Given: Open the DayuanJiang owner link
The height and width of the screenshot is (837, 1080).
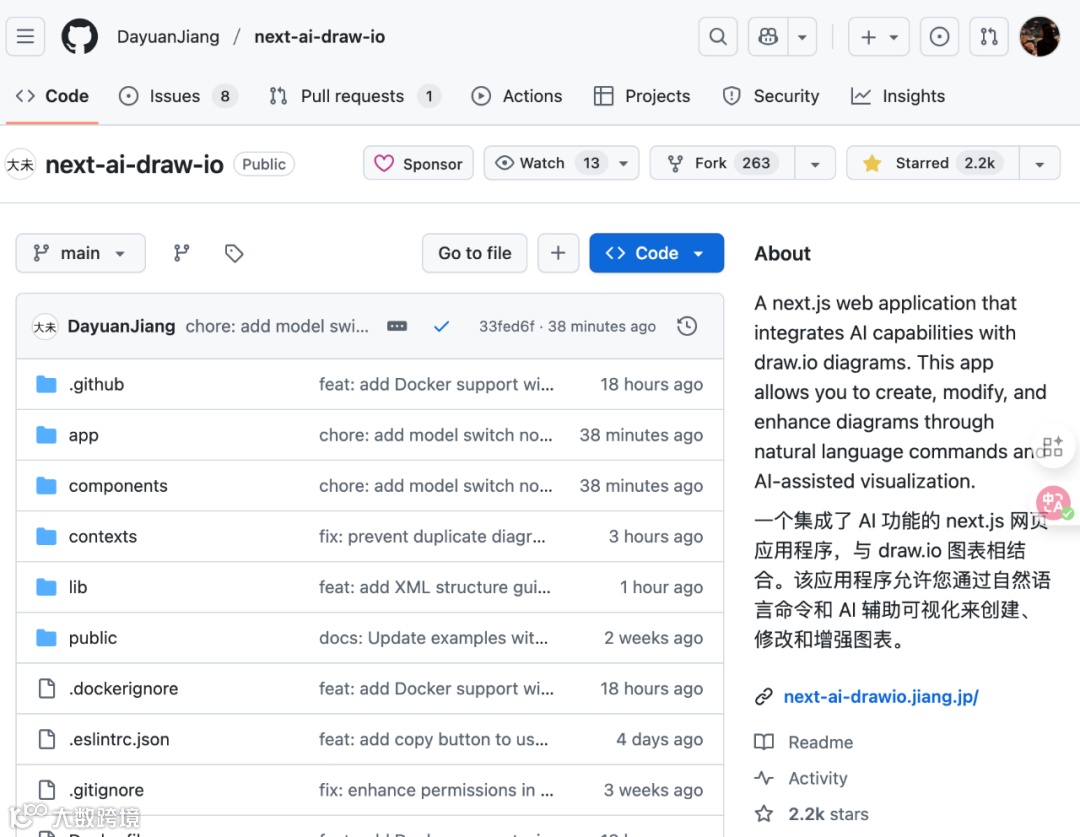Looking at the screenshot, I should point(168,37).
